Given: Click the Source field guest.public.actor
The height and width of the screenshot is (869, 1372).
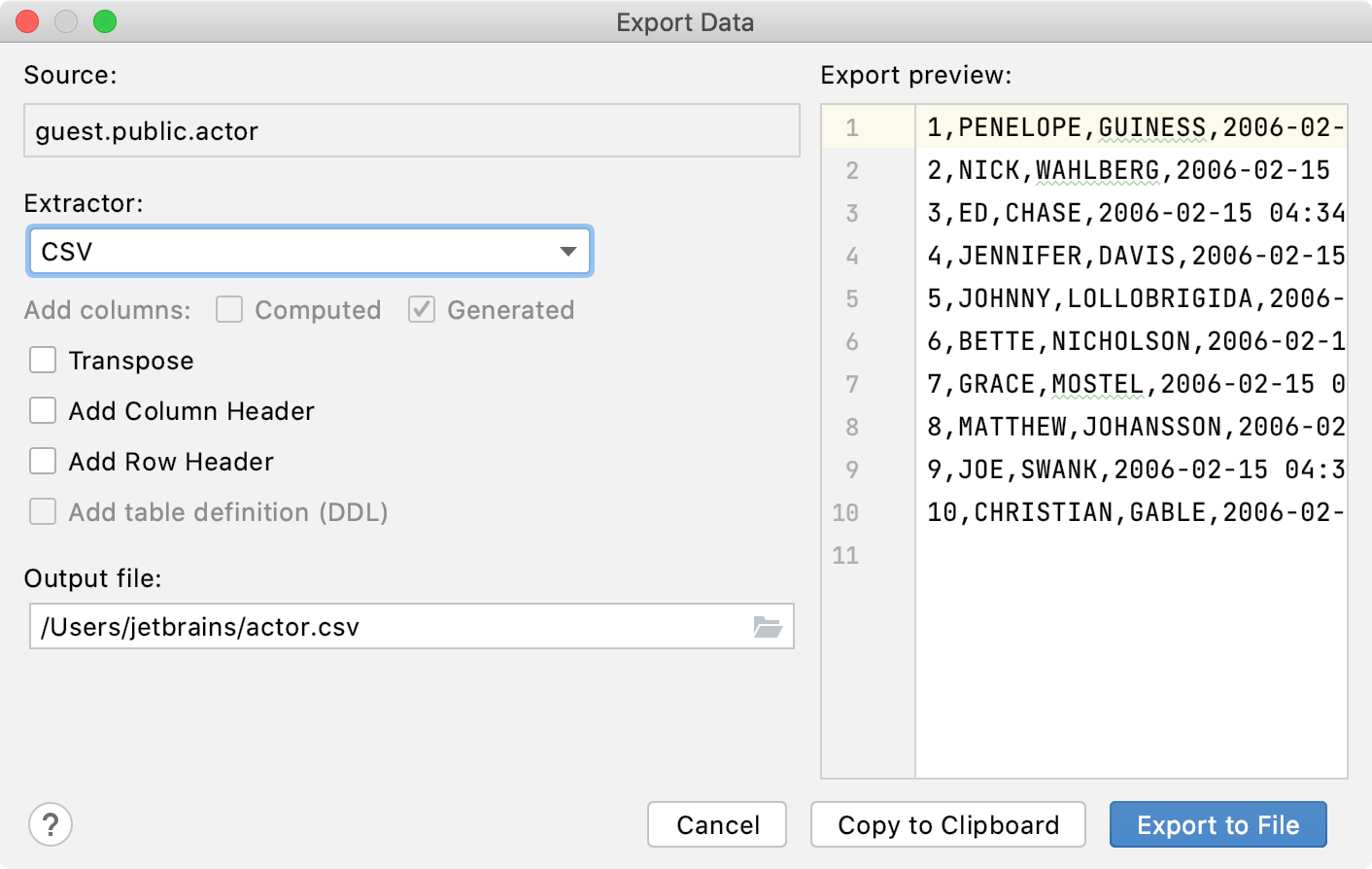Looking at the screenshot, I should (411, 131).
